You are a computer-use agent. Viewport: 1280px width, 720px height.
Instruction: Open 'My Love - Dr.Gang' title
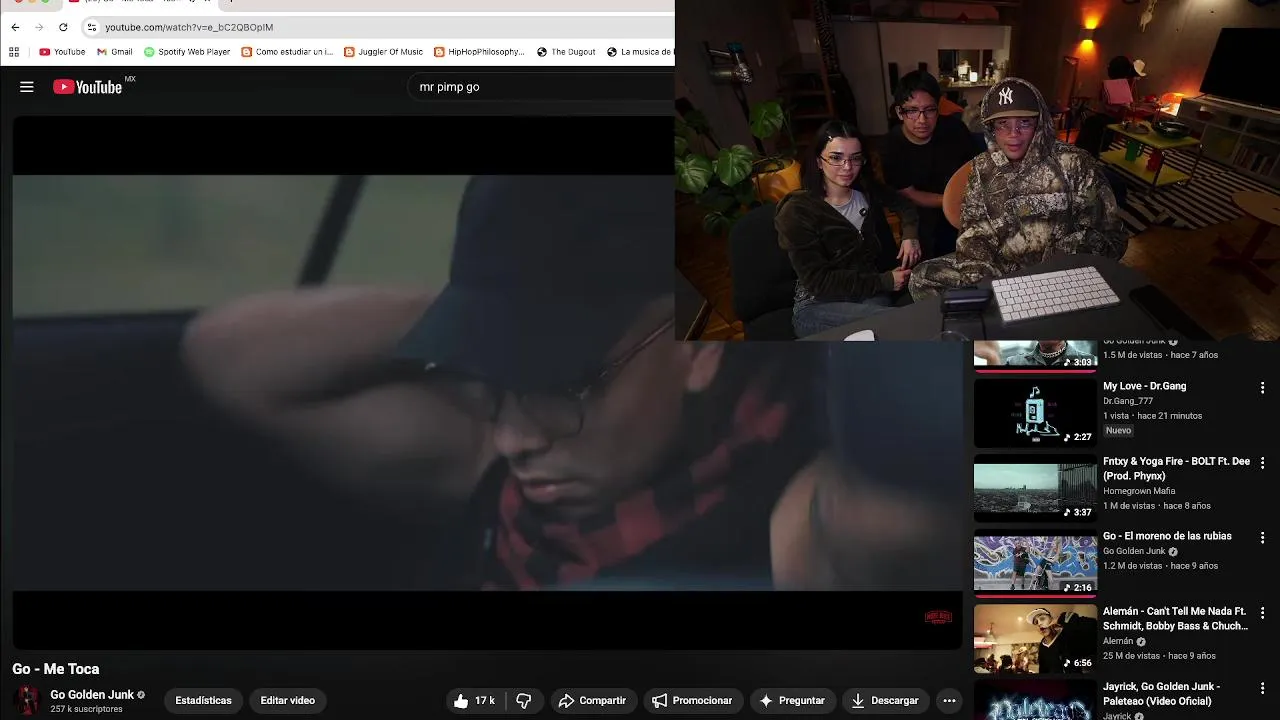(x=1144, y=386)
